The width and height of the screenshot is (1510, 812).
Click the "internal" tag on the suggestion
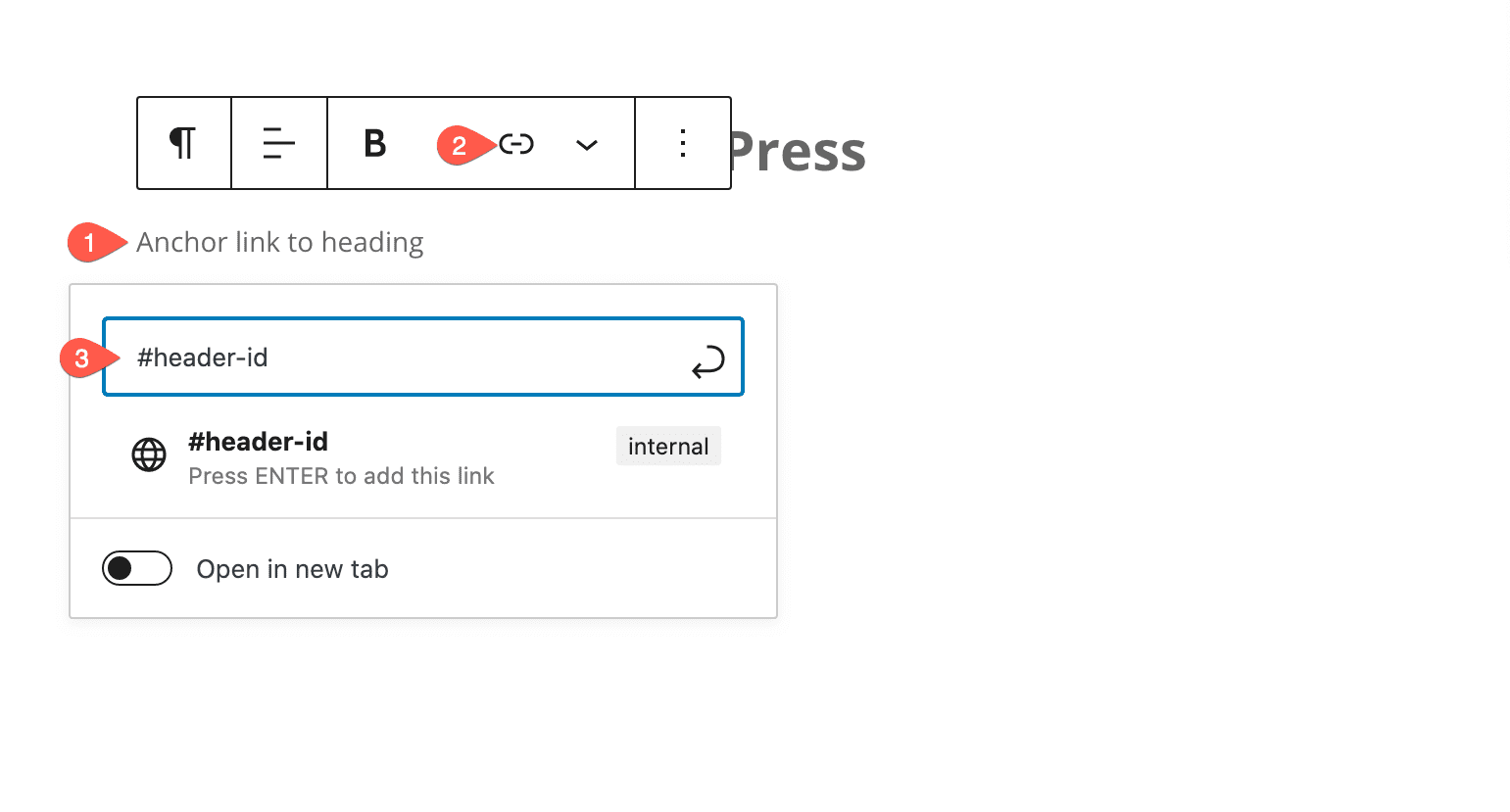(668, 447)
